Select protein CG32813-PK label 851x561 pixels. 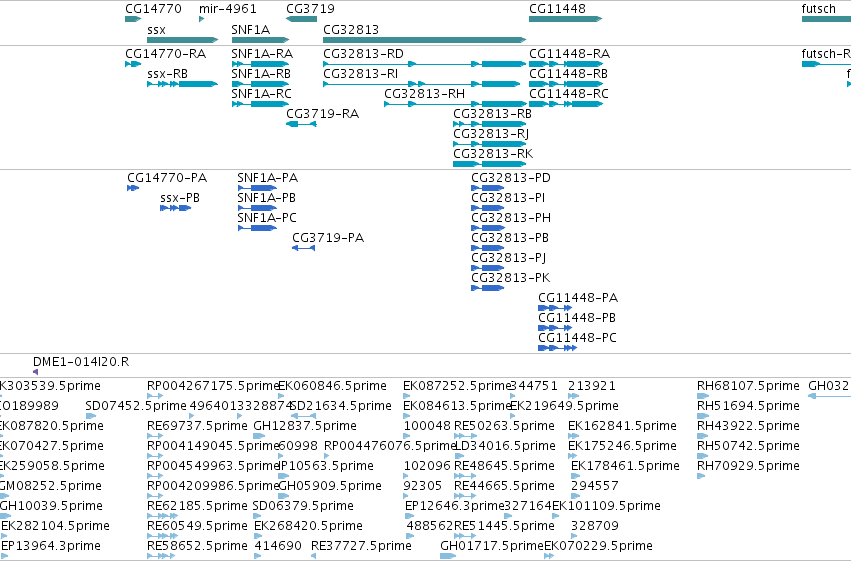click(511, 278)
